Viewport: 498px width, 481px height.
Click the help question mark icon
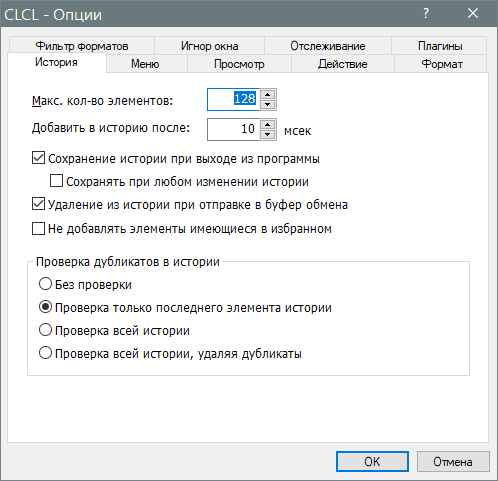point(426,14)
